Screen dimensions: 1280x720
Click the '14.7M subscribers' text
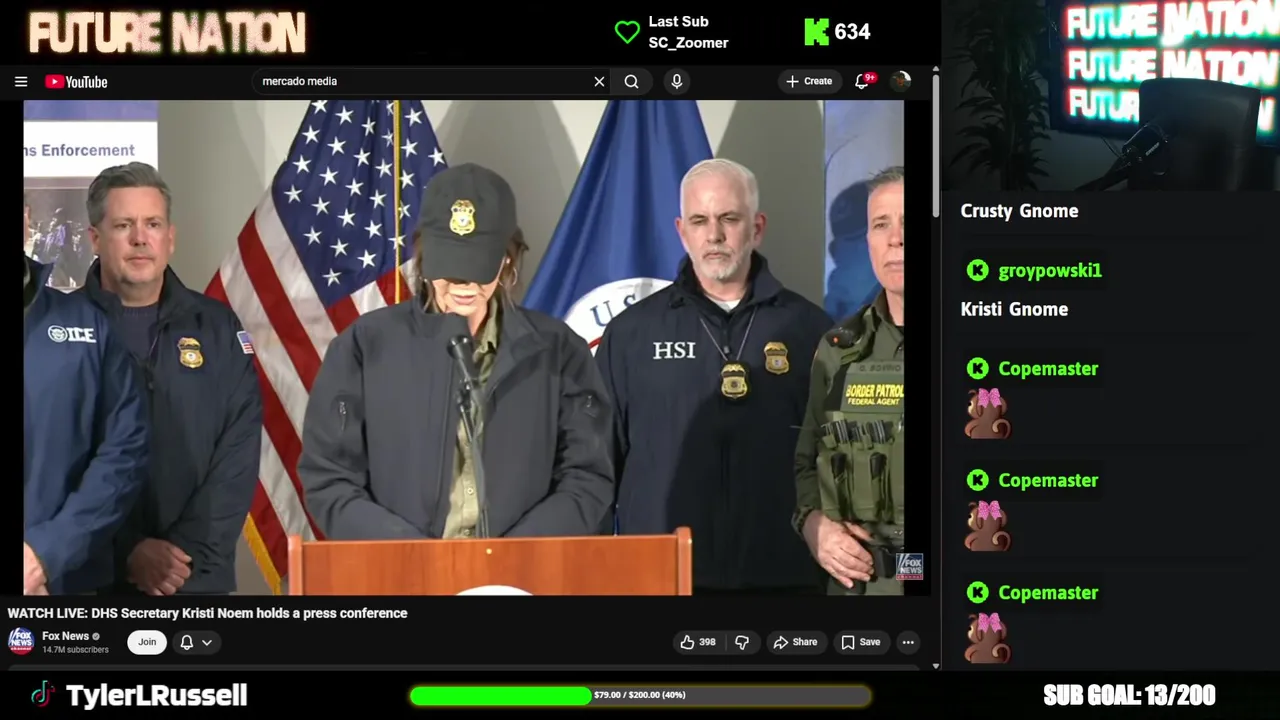pyautogui.click(x=75, y=650)
